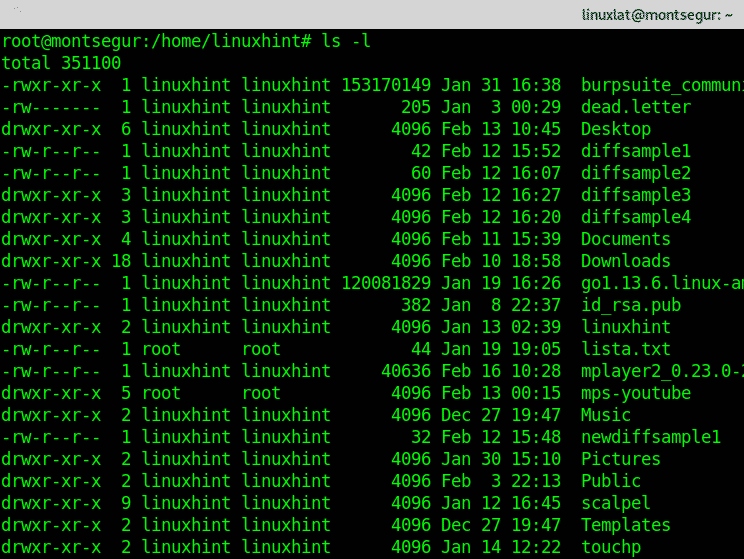Viewport: 744px width, 559px height.
Task: Click the time 18:58 on Downloads row
Action: tap(536, 261)
